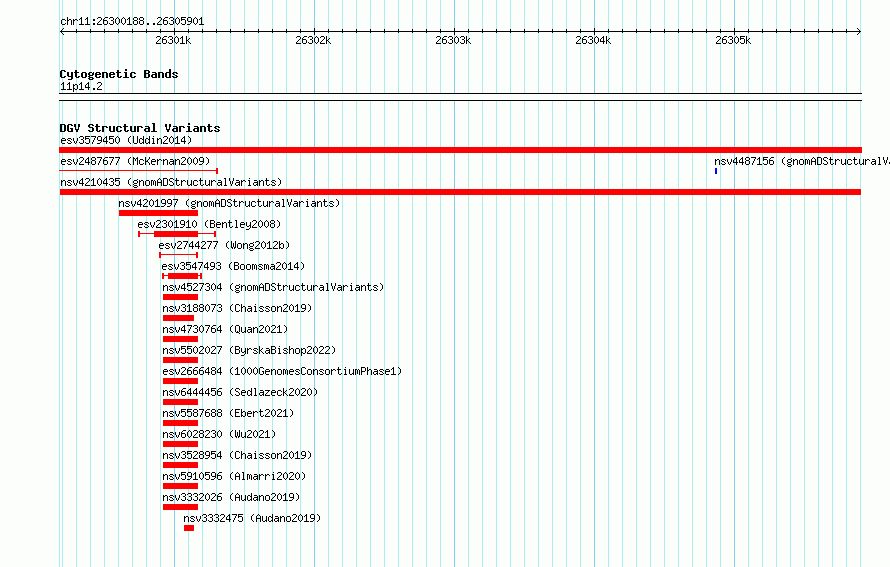
Task: Open nsv3528954 (Chaisson2019) label
Action: point(237,455)
